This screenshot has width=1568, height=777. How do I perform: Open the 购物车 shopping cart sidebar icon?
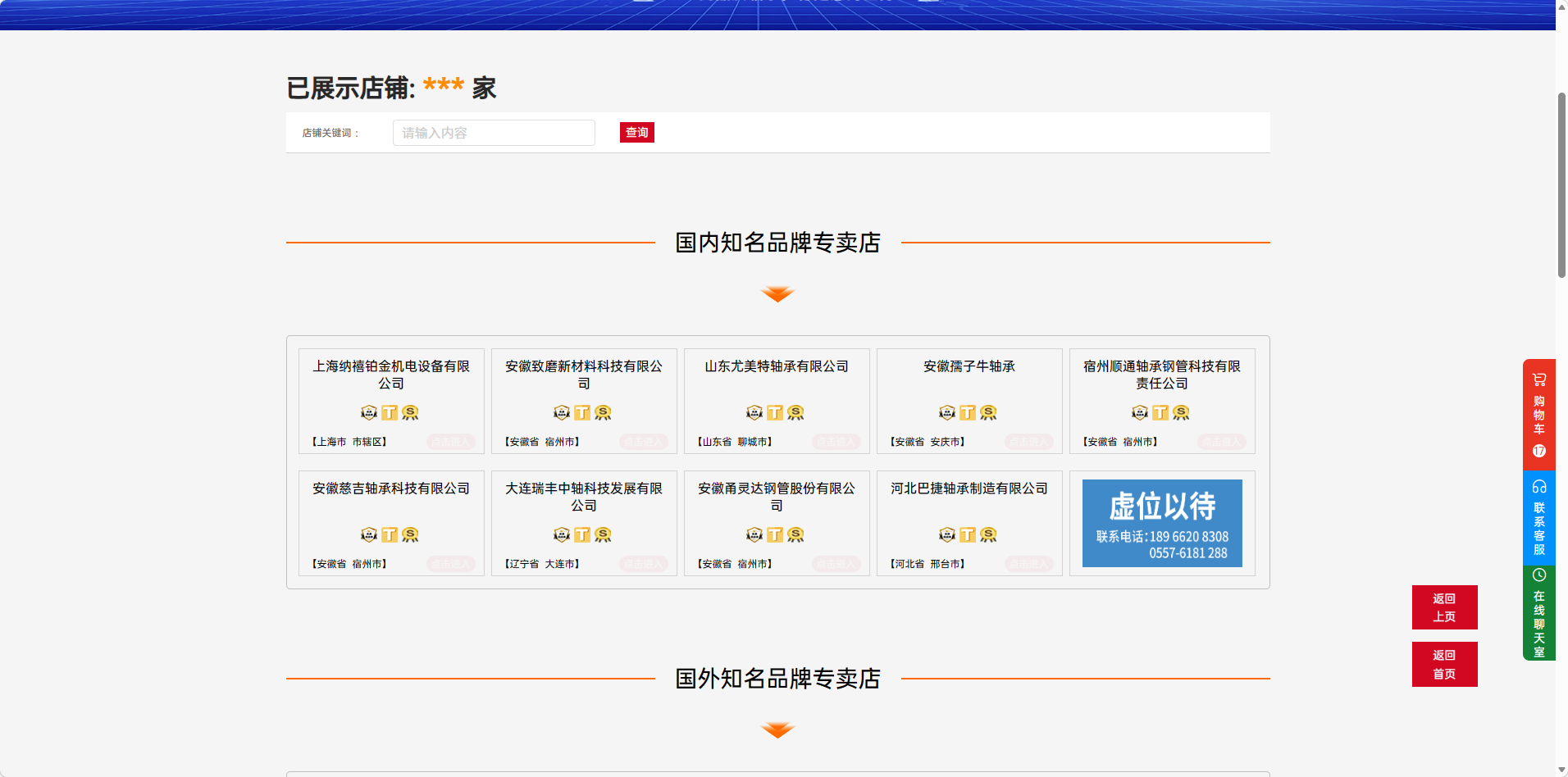pyautogui.click(x=1538, y=380)
